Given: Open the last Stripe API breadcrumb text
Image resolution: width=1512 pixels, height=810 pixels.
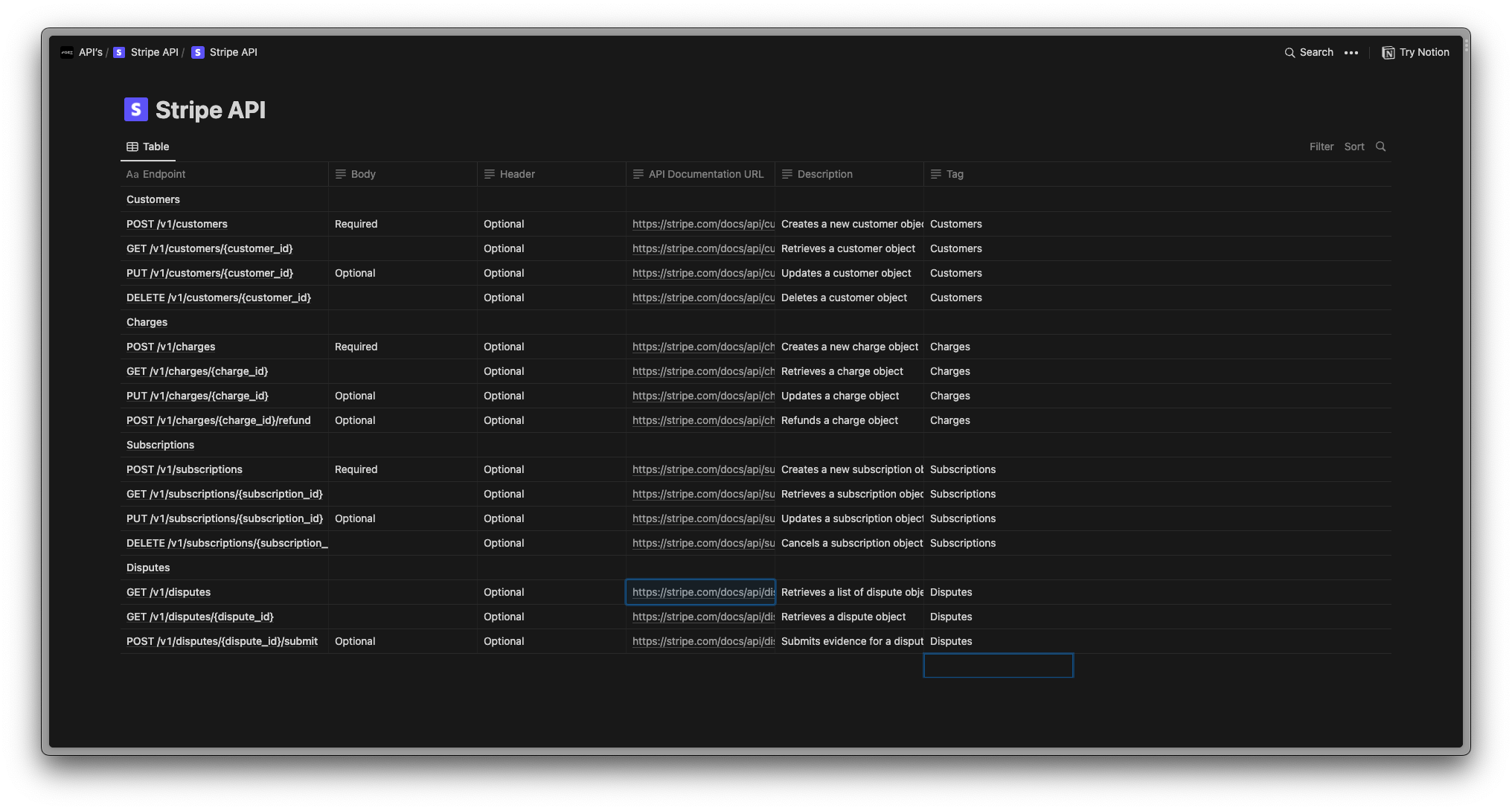Looking at the screenshot, I should [x=234, y=52].
